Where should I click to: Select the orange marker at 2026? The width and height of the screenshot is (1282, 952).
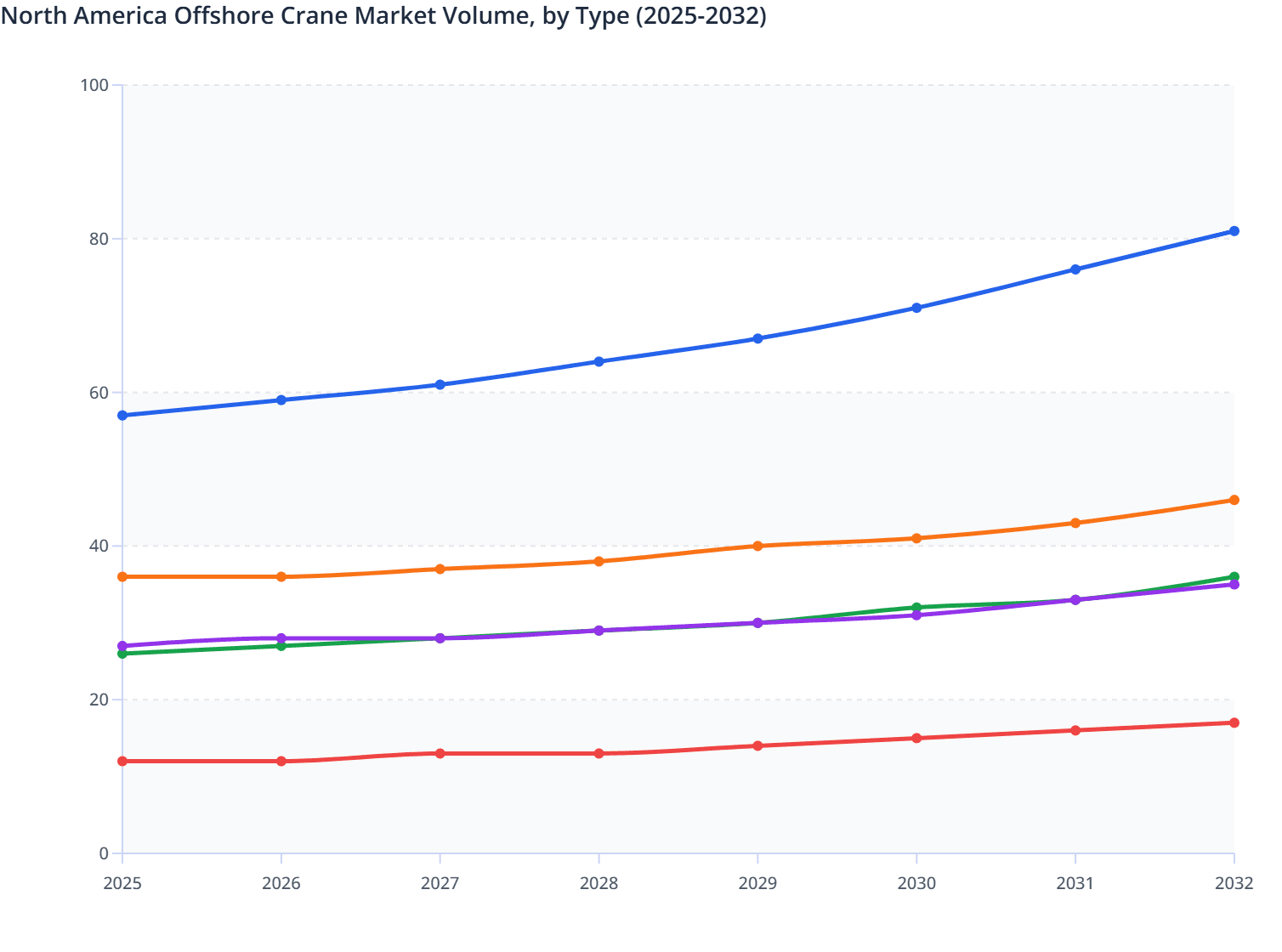coord(281,577)
